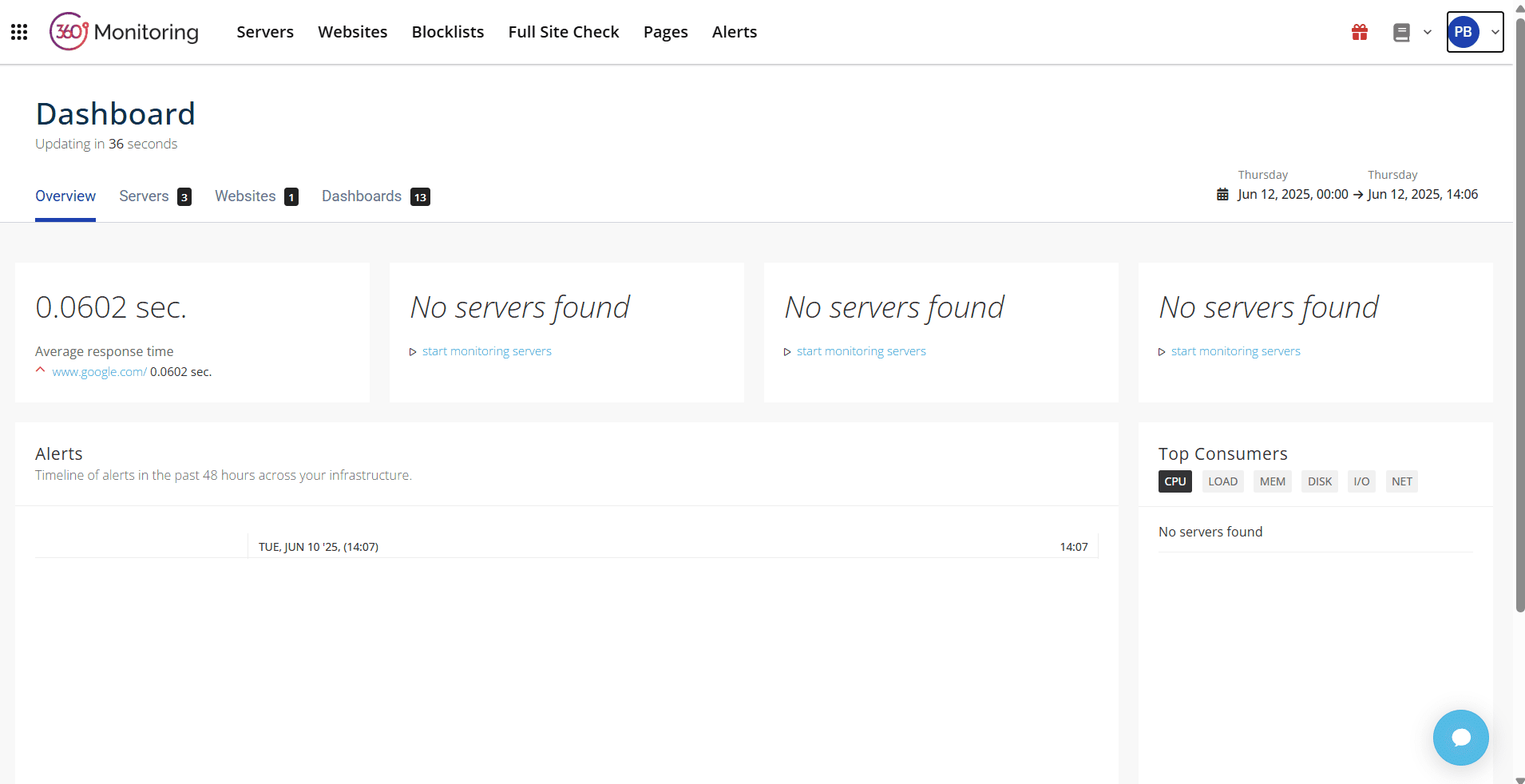1525x784 pixels.
Task: Click the Websites count badge 1
Action: click(x=291, y=197)
